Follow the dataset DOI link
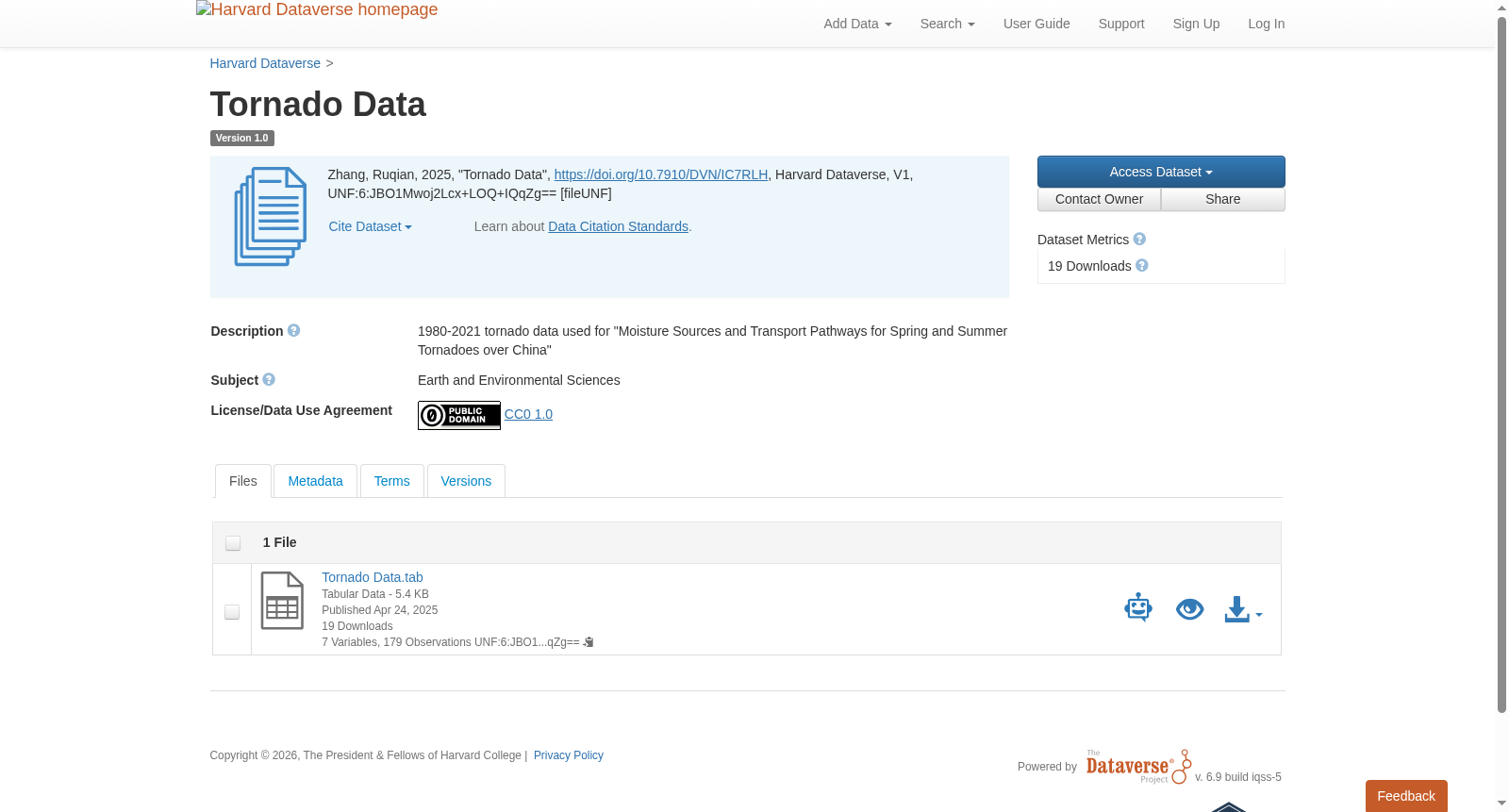Screen dimensions: 1509x812 click(661, 174)
